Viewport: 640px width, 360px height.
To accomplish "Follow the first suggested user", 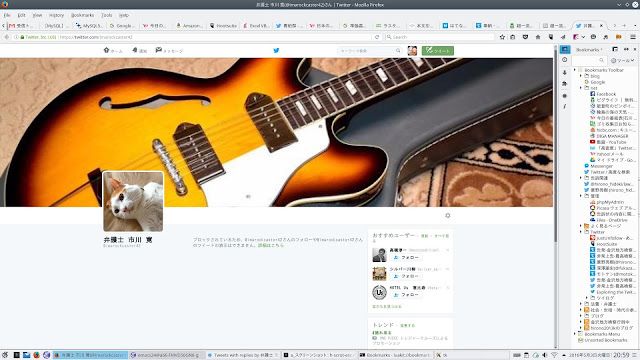I will point(405,258).
